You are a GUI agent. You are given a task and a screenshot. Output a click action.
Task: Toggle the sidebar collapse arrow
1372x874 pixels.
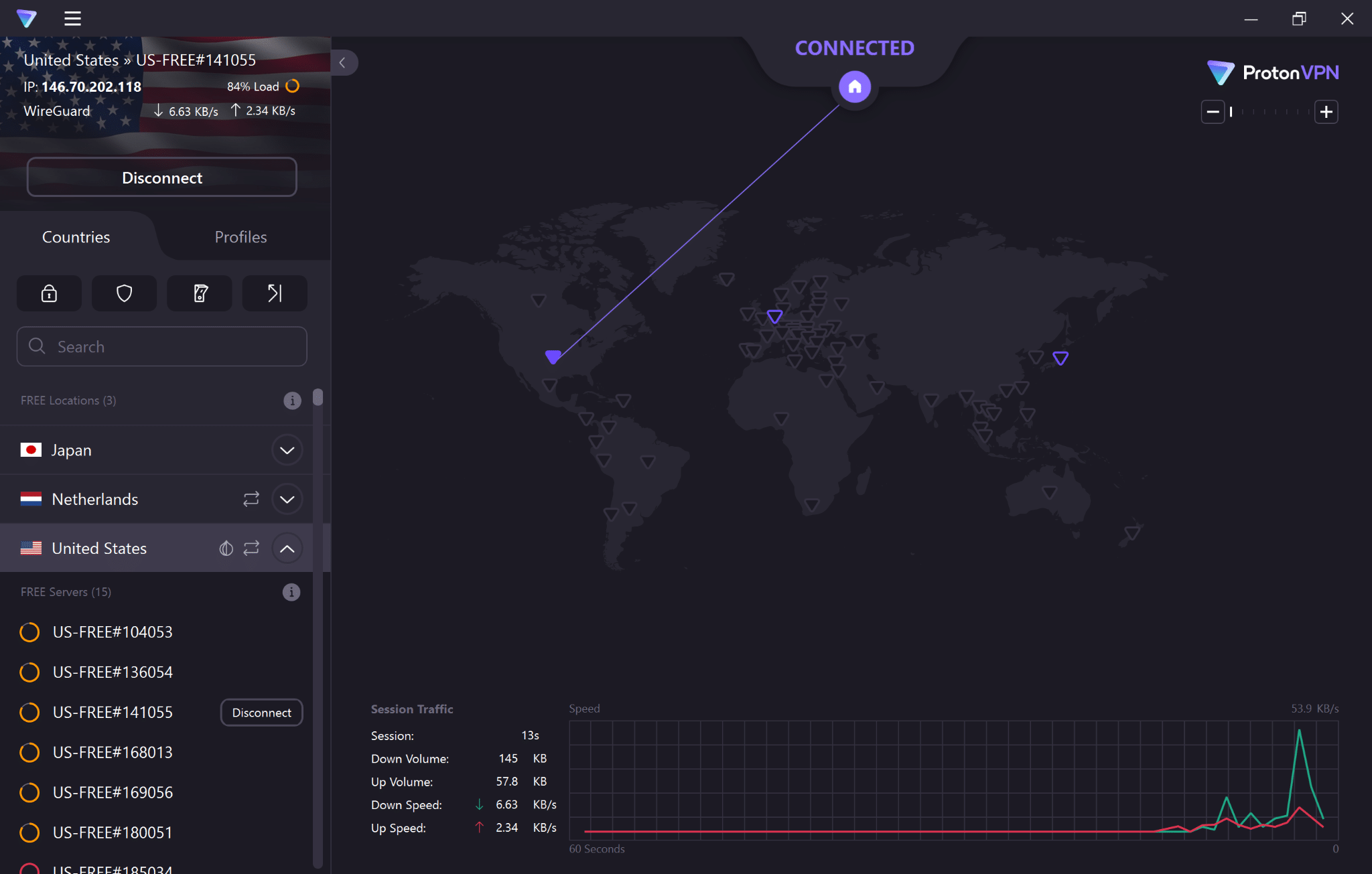pyautogui.click(x=344, y=63)
